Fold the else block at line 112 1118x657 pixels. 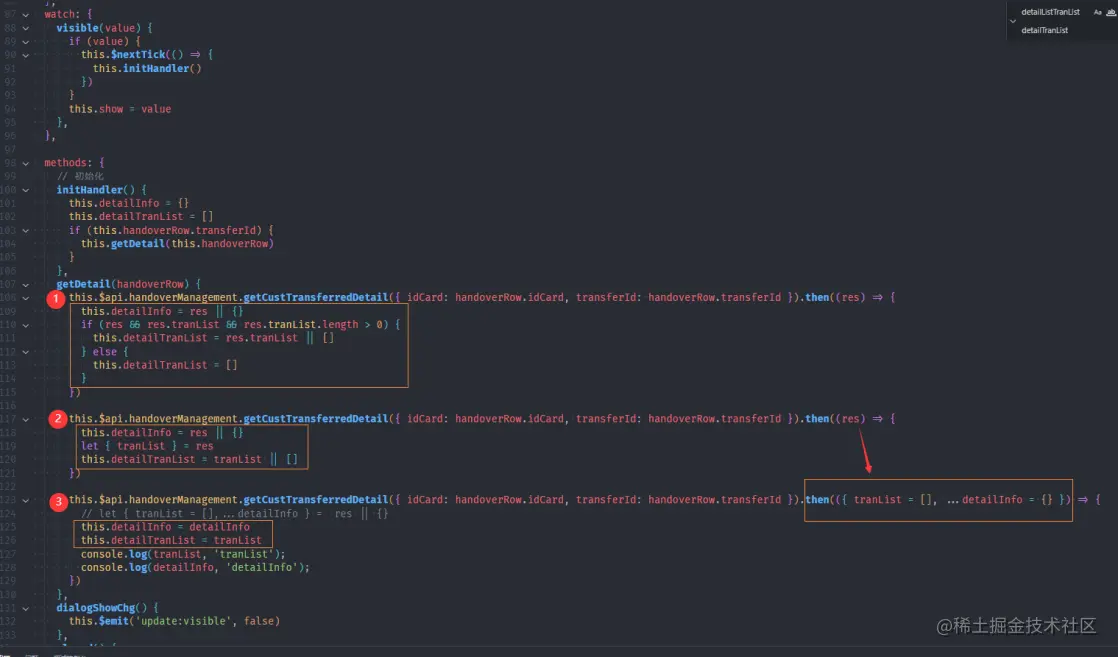[x=26, y=352]
